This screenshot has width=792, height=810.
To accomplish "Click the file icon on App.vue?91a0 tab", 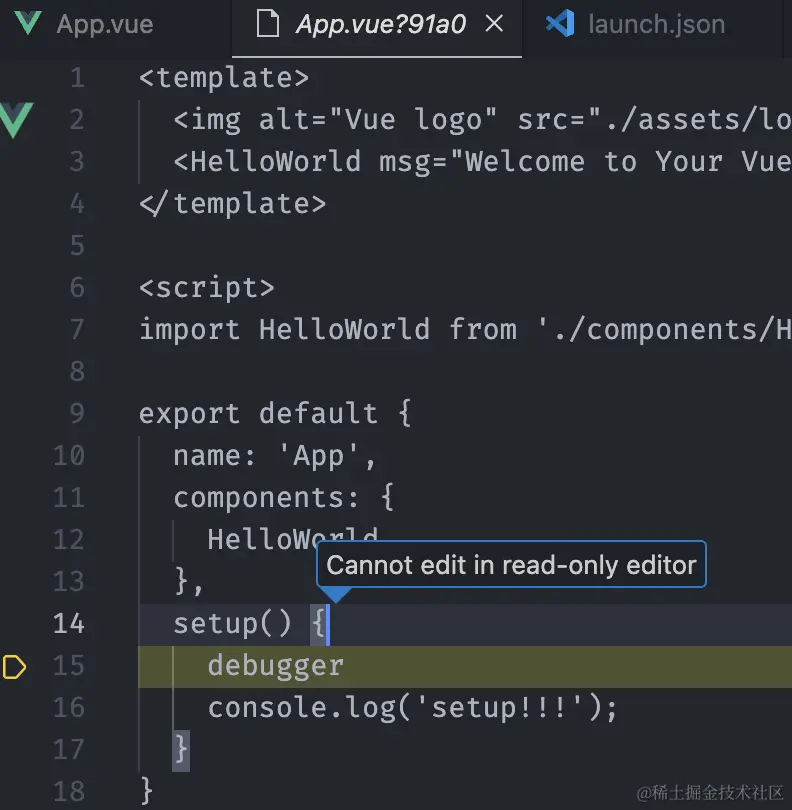I will coord(268,24).
